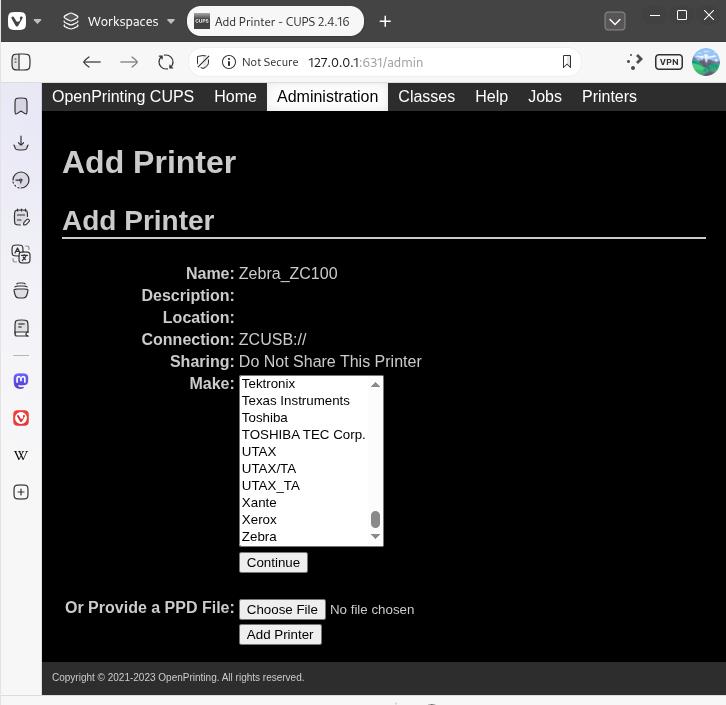Click the Continue button

click(x=273, y=563)
